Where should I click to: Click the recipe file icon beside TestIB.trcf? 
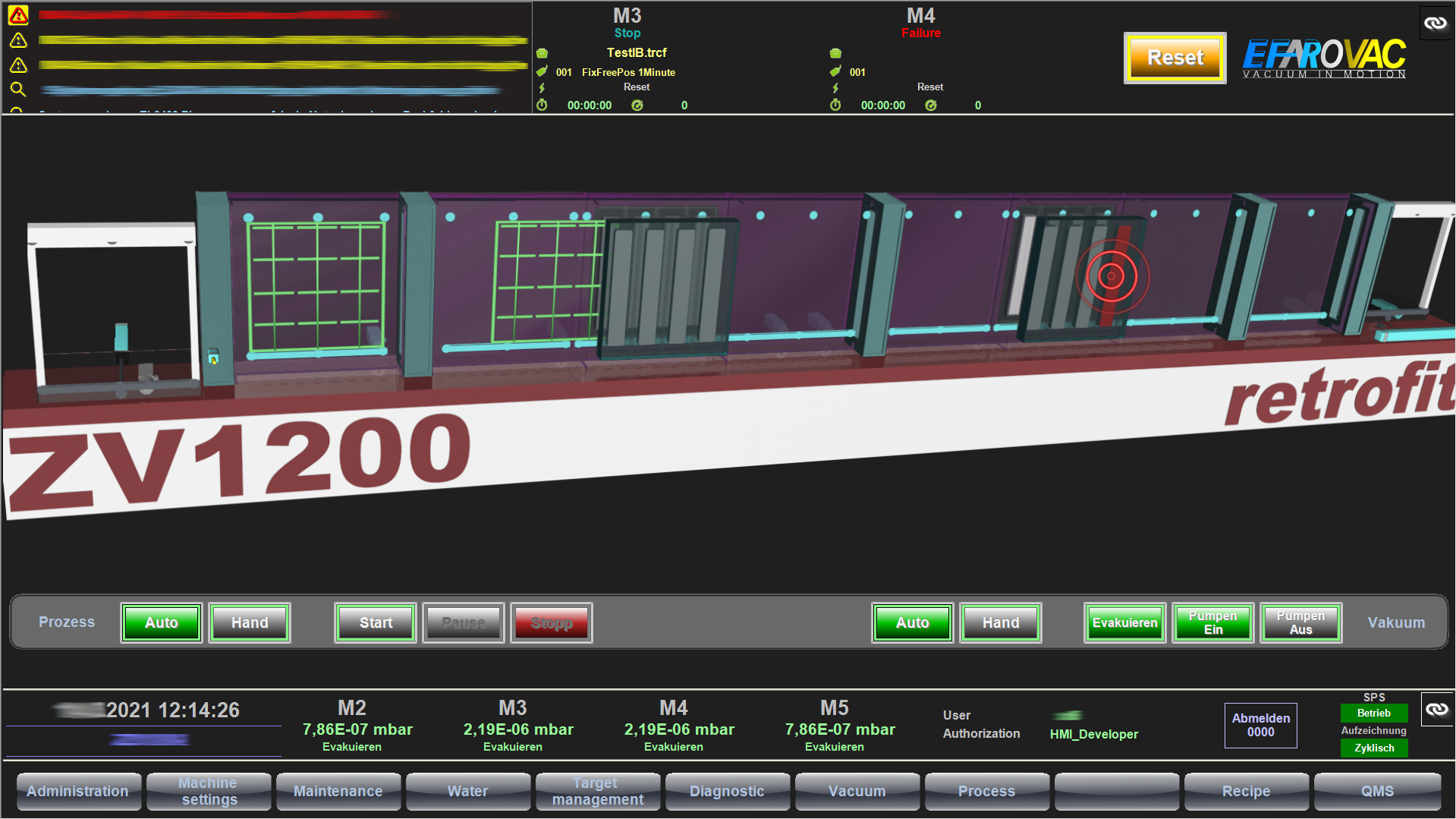[542, 53]
